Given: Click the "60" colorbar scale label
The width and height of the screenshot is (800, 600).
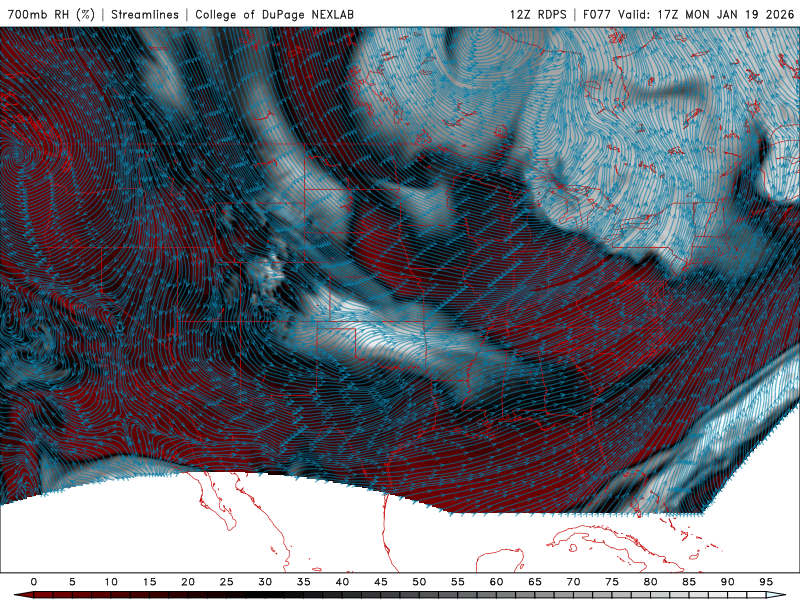Looking at the screenshot, I should coord(496,582).
